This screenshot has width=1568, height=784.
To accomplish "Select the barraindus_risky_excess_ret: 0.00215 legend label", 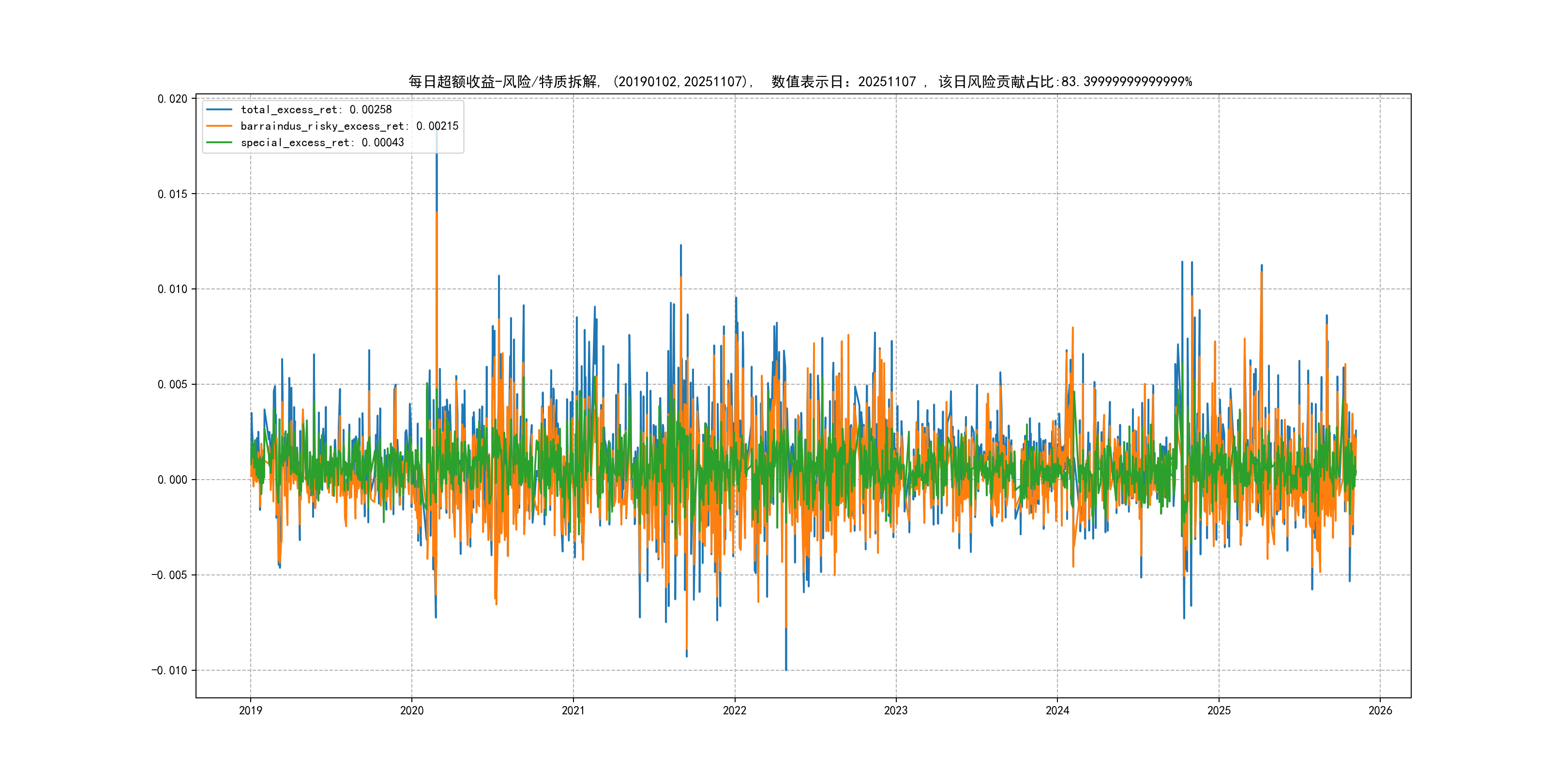I will [349, 126].
